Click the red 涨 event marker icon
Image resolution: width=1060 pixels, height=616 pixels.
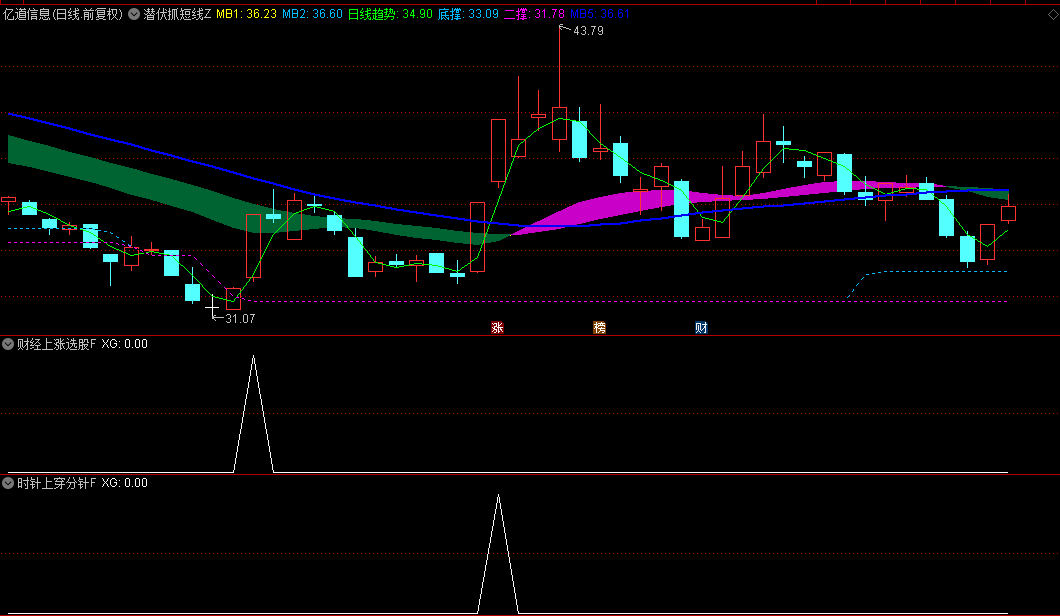497,327
